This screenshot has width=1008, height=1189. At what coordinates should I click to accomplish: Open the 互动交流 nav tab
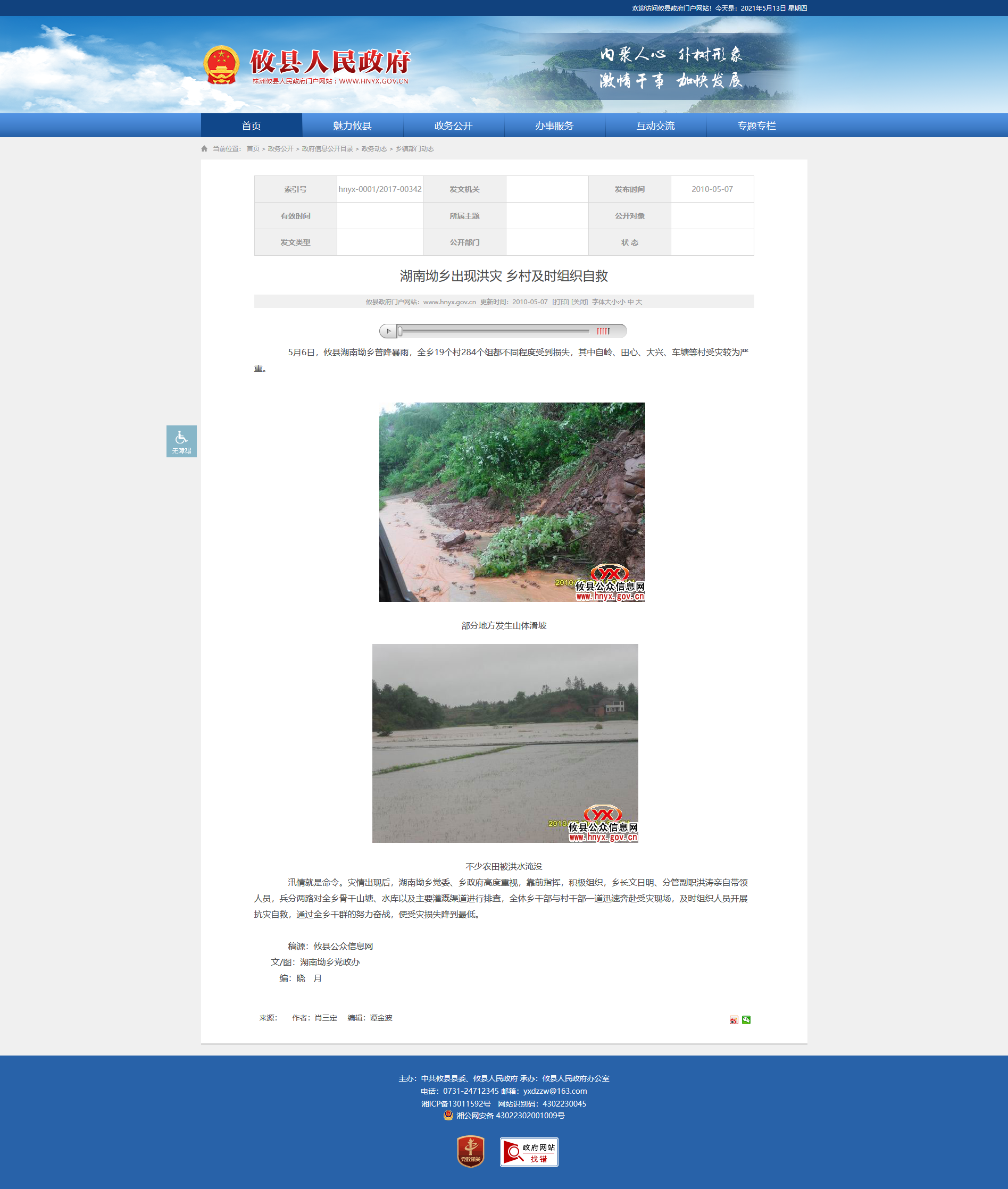tap(656, 125)
